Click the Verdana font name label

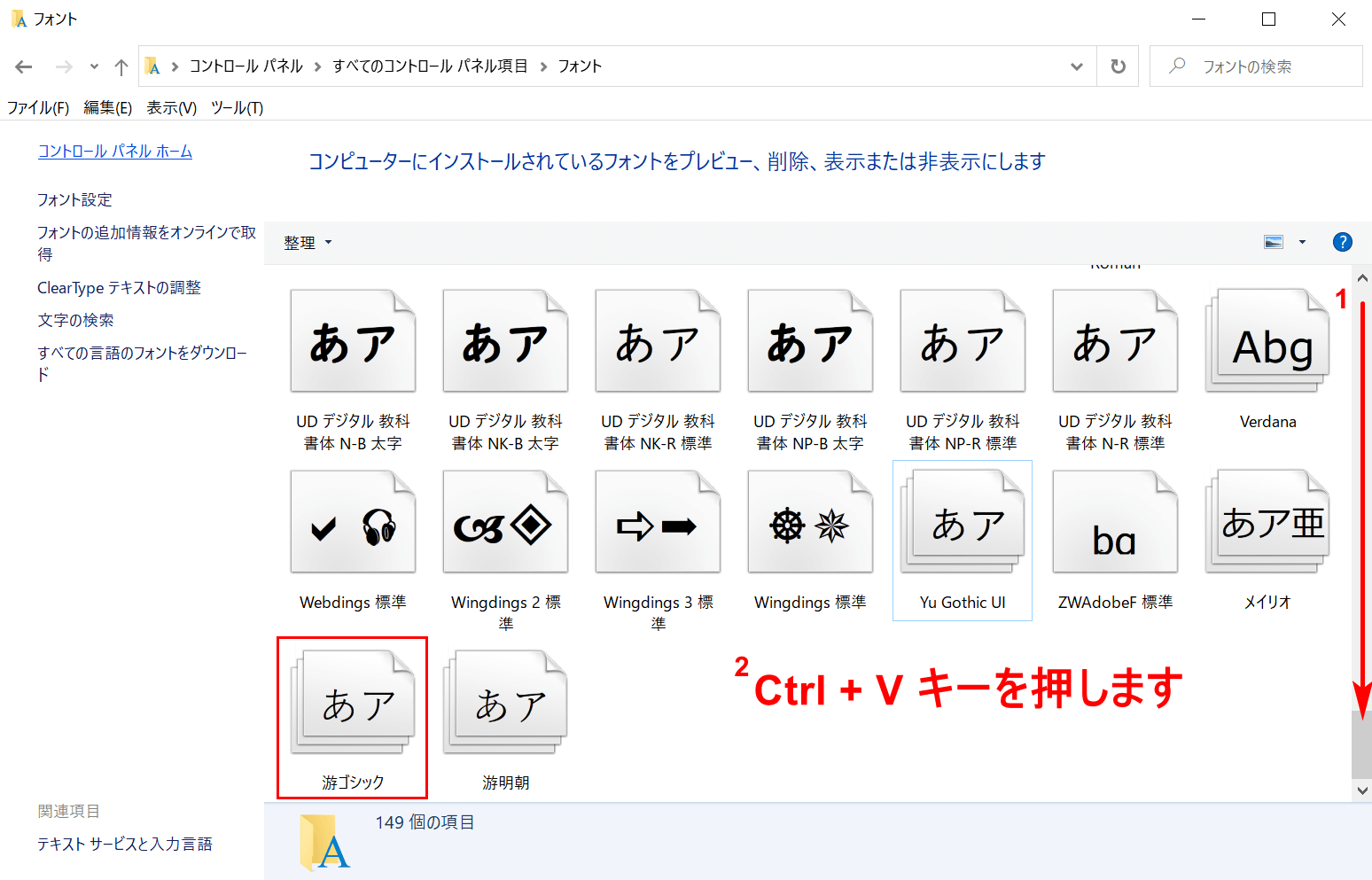(1267, 422)
